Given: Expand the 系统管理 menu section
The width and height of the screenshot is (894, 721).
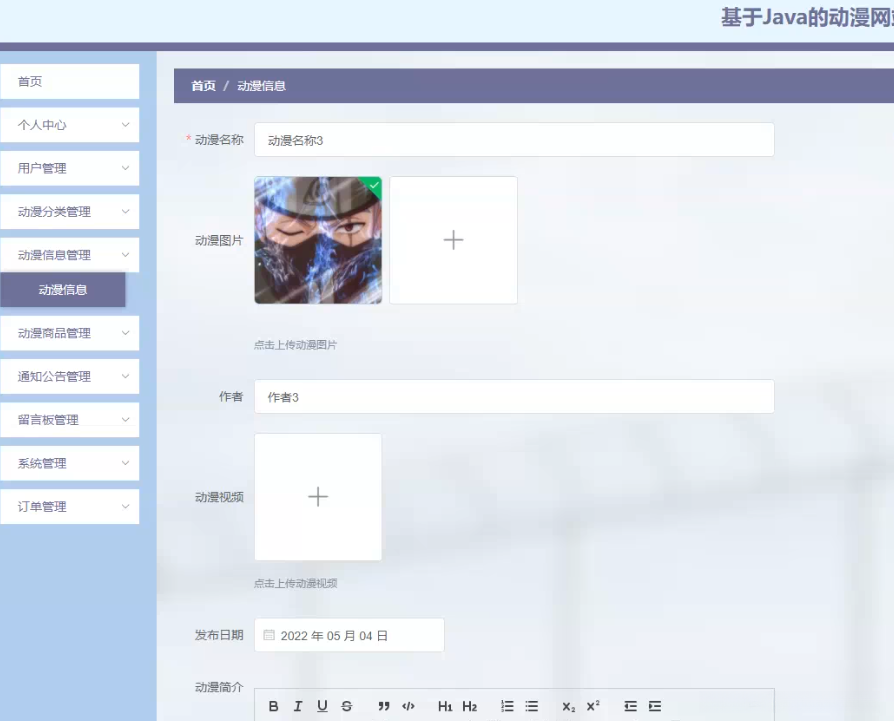Looking at the screenshot, I should click(x=70, y=463).
